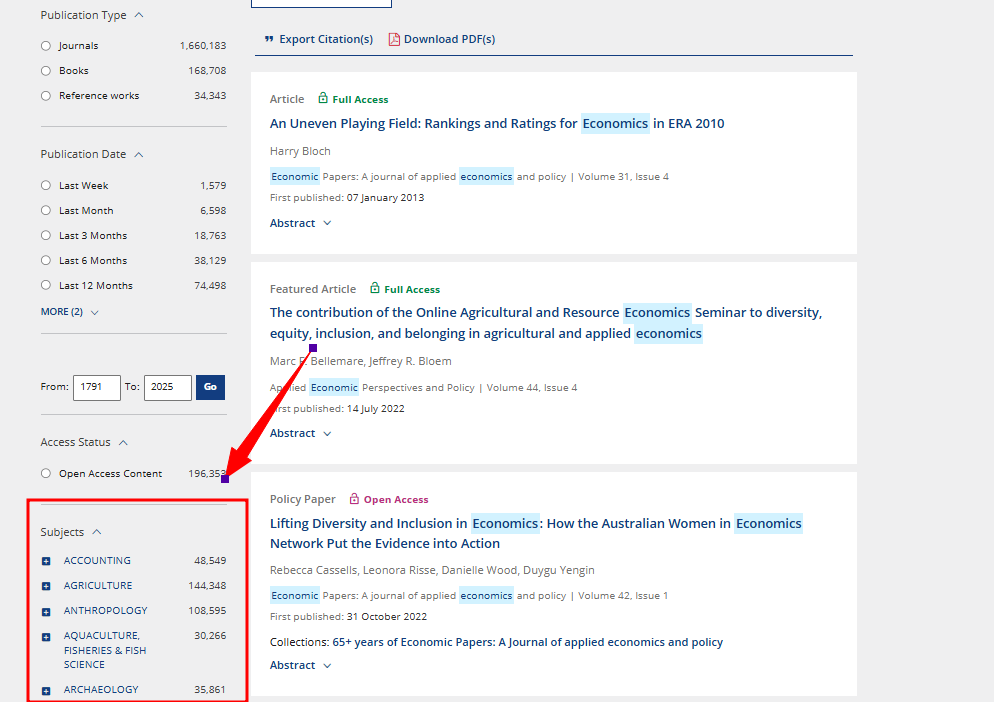Expand Aquaculture, Fisheries & Fish Science plus icon
This screenshot has width=994, height=702.
[x=46, y=636]
